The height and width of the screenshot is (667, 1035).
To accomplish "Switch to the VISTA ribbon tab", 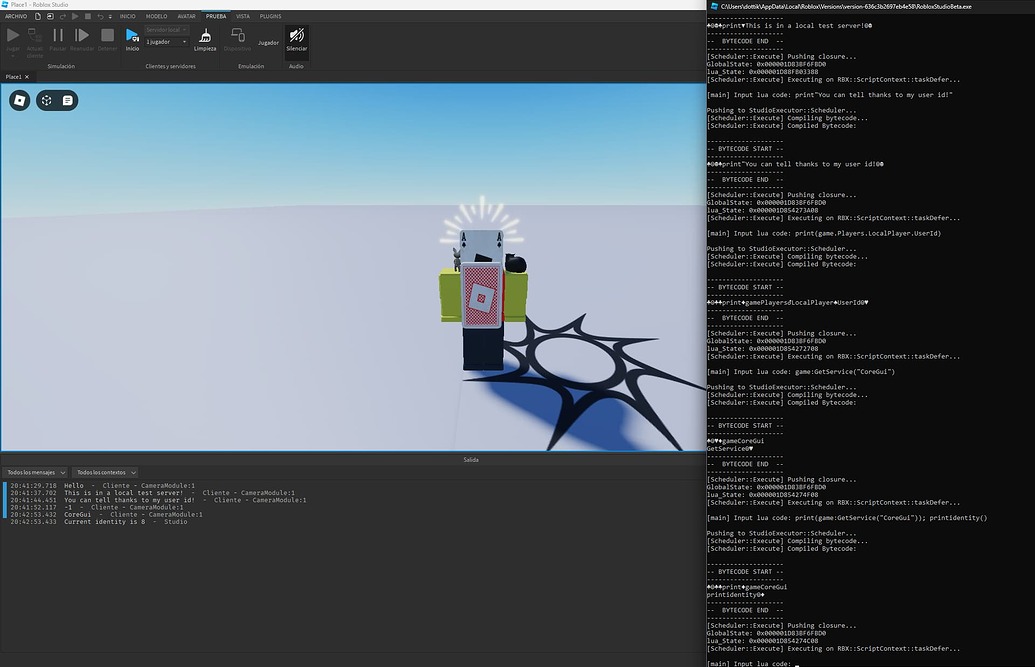I will [244, 17].
